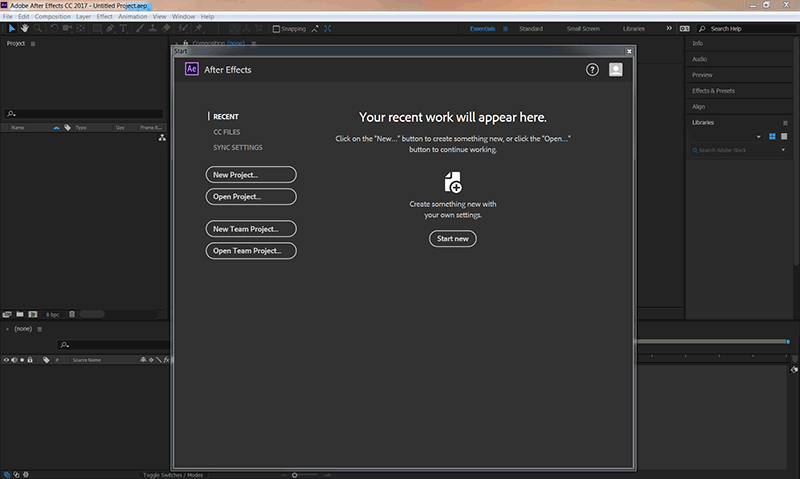
Task: Create new folder in Project panel
Action: [20, 314]
